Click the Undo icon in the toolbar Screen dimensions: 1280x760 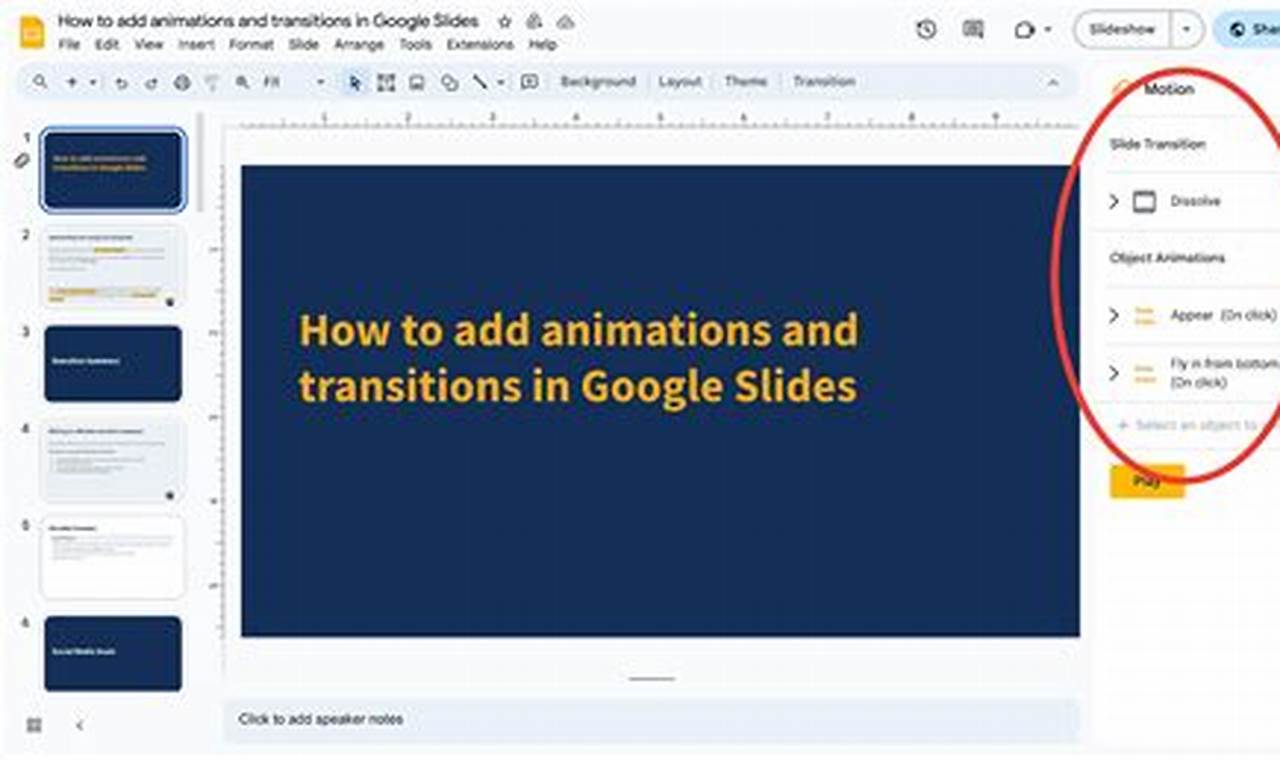click(x=120, y=82)
